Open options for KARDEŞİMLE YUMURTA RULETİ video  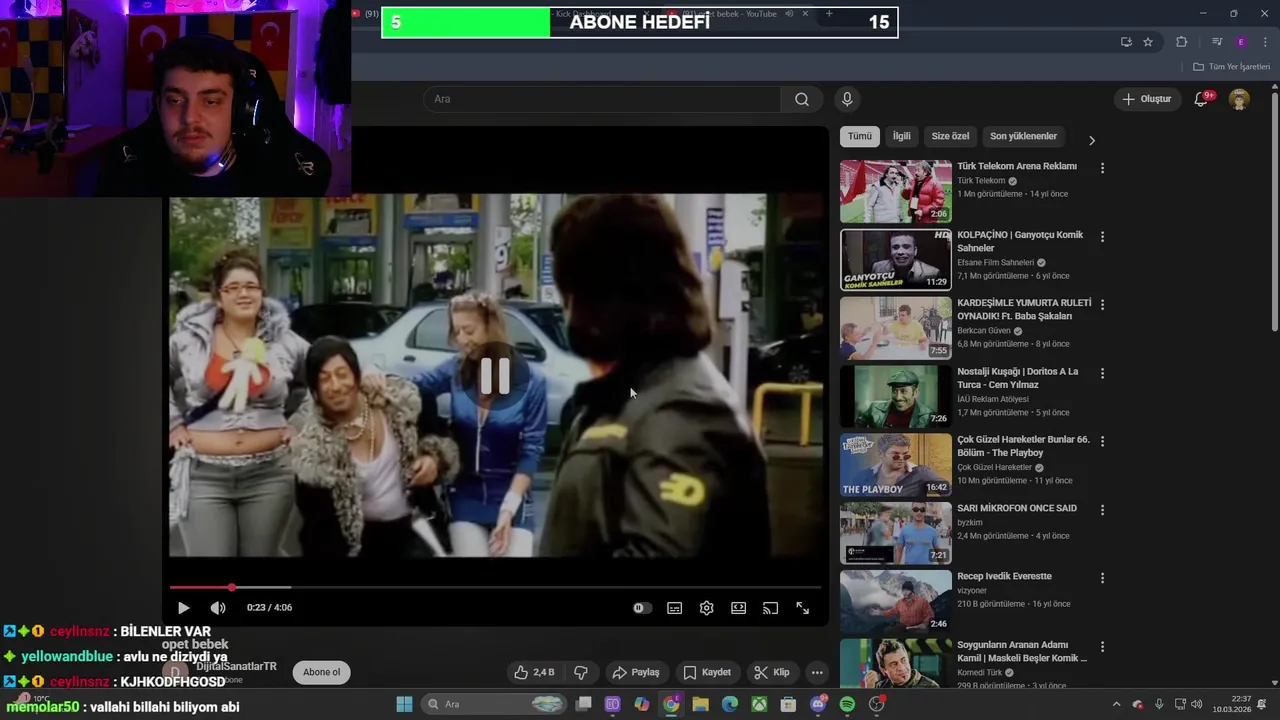coord(1102,305)
